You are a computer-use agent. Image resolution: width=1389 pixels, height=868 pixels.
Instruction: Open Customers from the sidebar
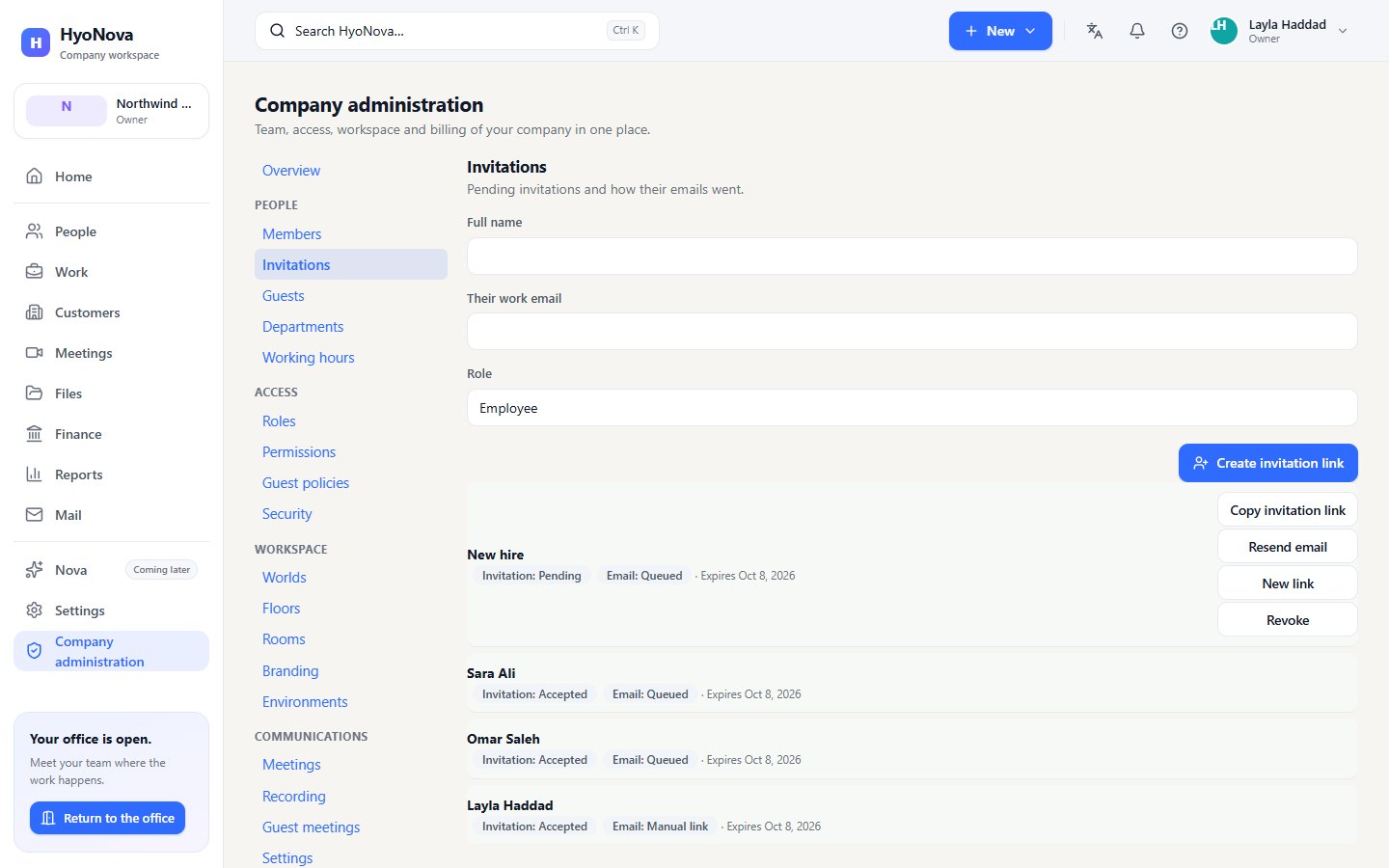coord(111,312)
